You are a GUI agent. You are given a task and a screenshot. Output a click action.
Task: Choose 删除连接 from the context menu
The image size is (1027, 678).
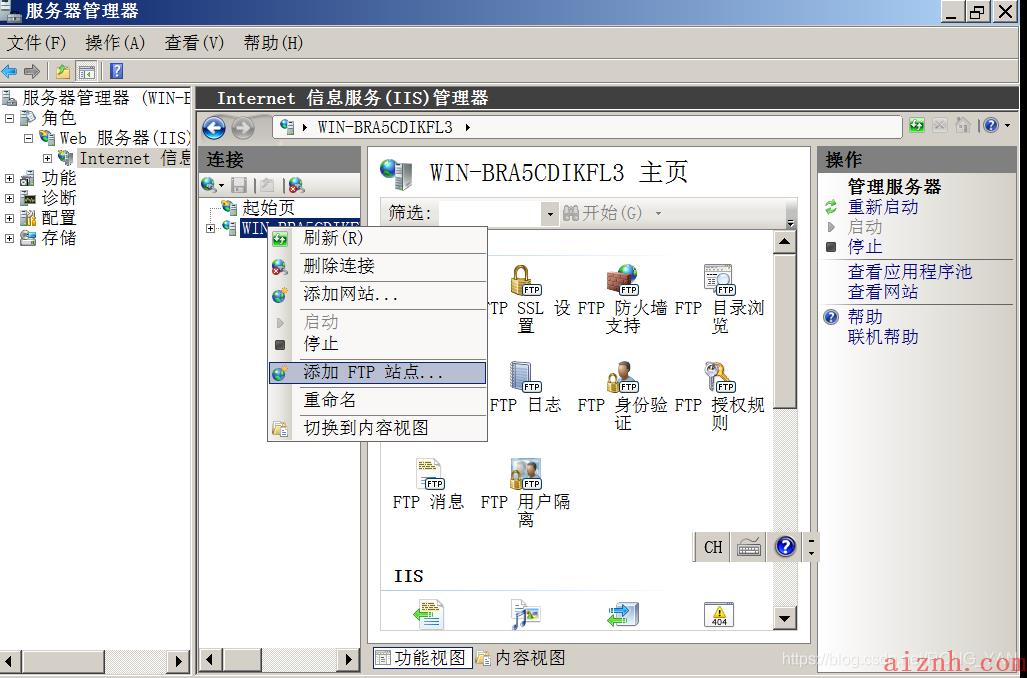[x=378, y=267]
